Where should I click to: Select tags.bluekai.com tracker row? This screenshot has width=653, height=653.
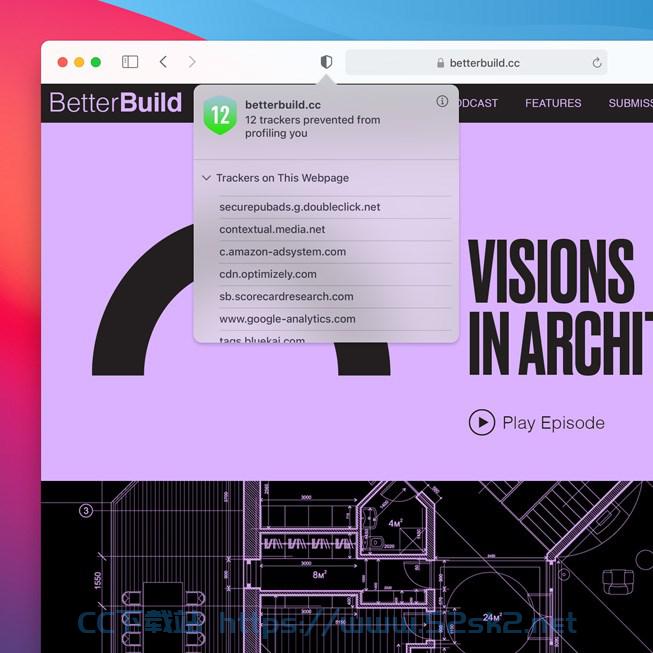tap(334, 338)
